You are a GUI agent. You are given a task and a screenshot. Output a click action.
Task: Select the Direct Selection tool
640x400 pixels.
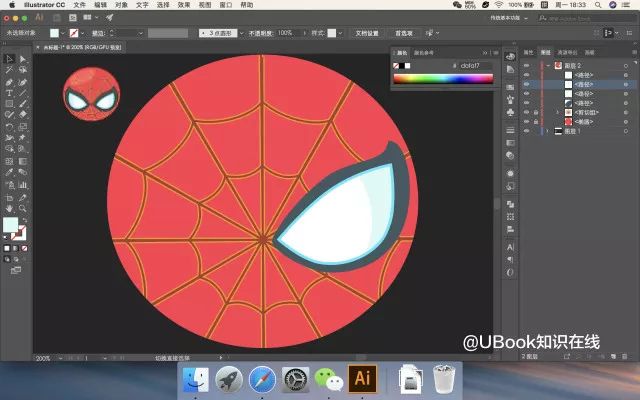(x=22, y=59)
